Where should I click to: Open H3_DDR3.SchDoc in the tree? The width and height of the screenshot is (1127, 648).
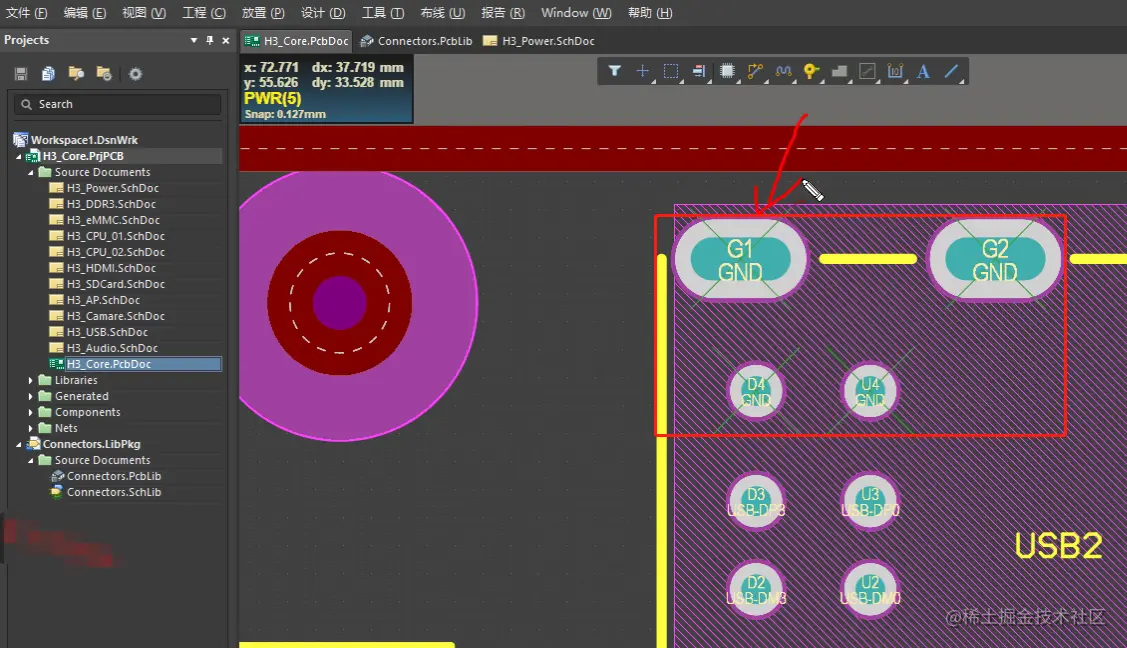[x=111, y=204]
